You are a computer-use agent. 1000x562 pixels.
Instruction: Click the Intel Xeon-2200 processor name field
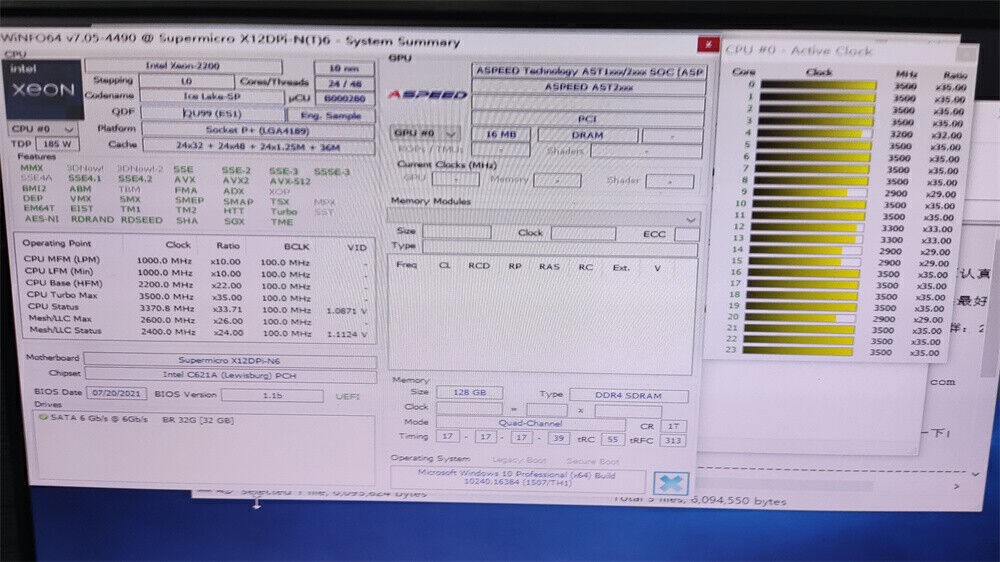point(183,66)
